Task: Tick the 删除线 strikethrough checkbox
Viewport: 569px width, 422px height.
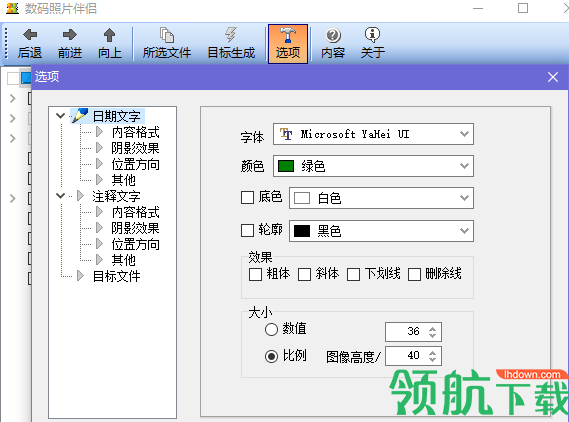Action: coord(414,274)
